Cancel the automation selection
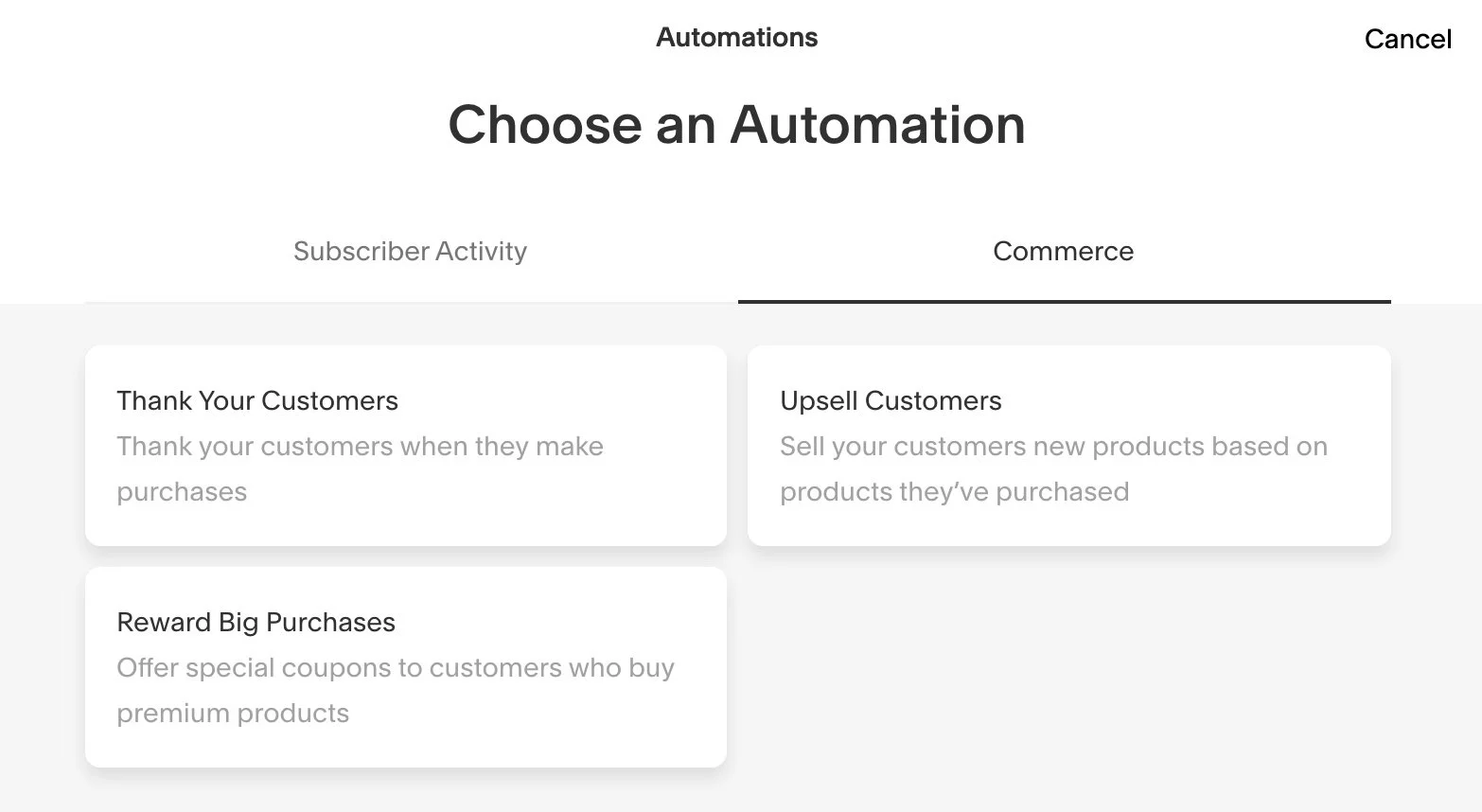The height and width of the screenshot is (812, 1482). click(x=1407, y=39)
